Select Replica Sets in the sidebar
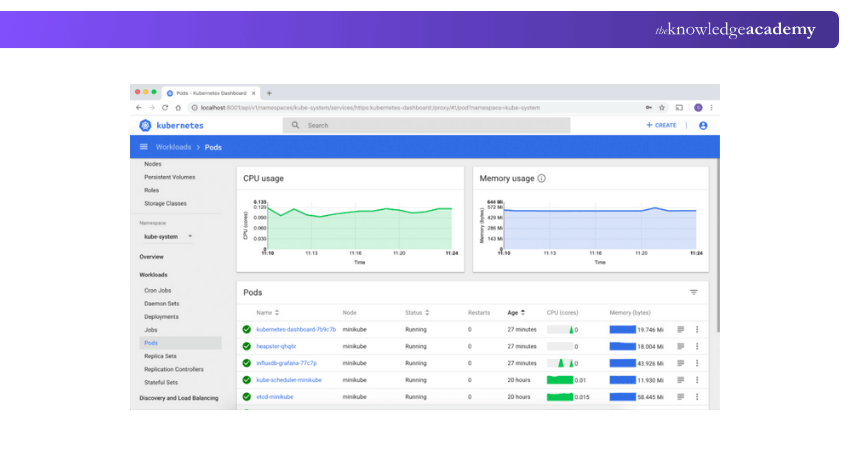 point(160,355)
